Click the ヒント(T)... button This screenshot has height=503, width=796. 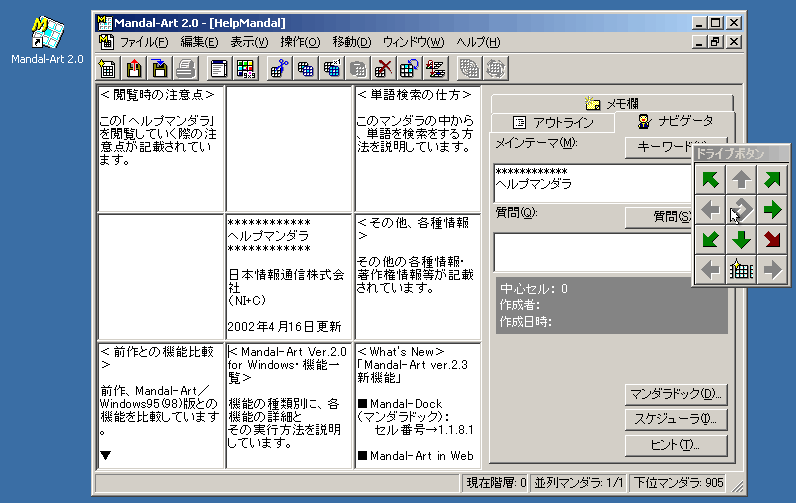tap(676, 445)
